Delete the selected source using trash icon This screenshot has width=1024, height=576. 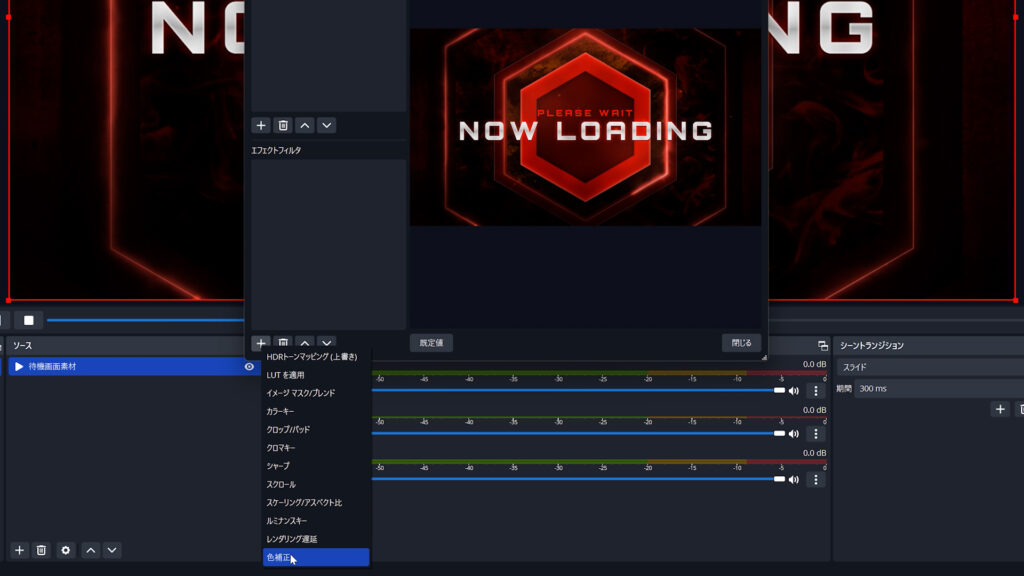[x=41, y=550]
